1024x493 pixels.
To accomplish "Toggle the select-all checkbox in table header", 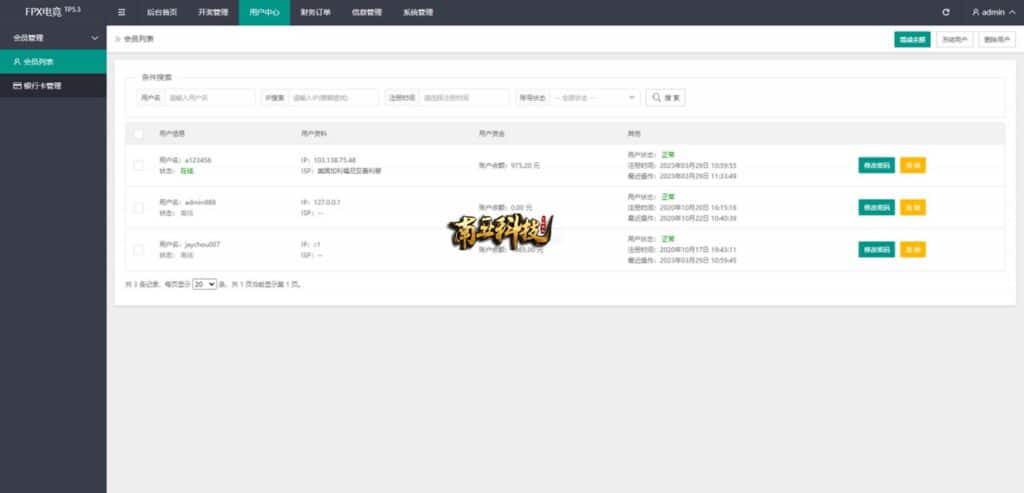I will coord(138,134).
